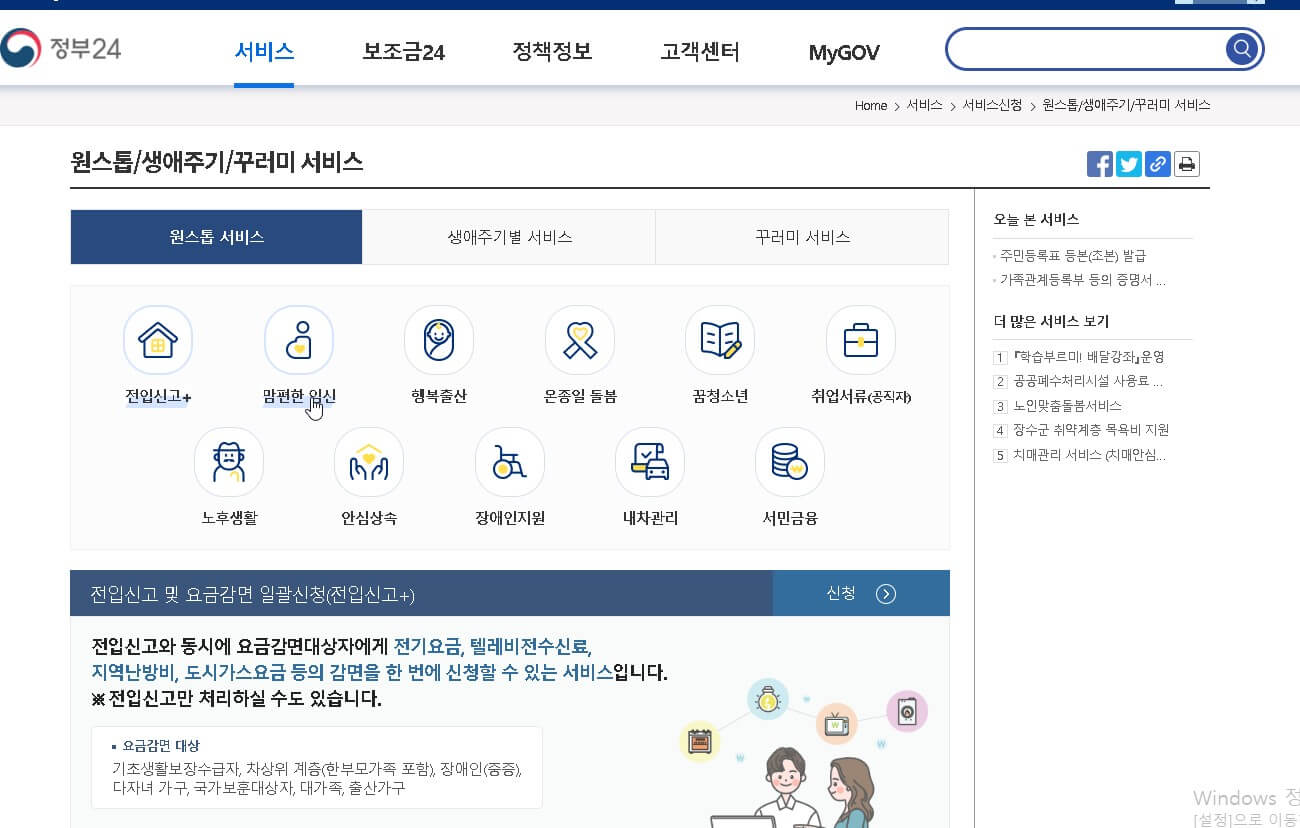Image resolution: width=1300 pixels, height=828 pixels.
Task: Open the 안심상속 service
Action: pos(368,462)
